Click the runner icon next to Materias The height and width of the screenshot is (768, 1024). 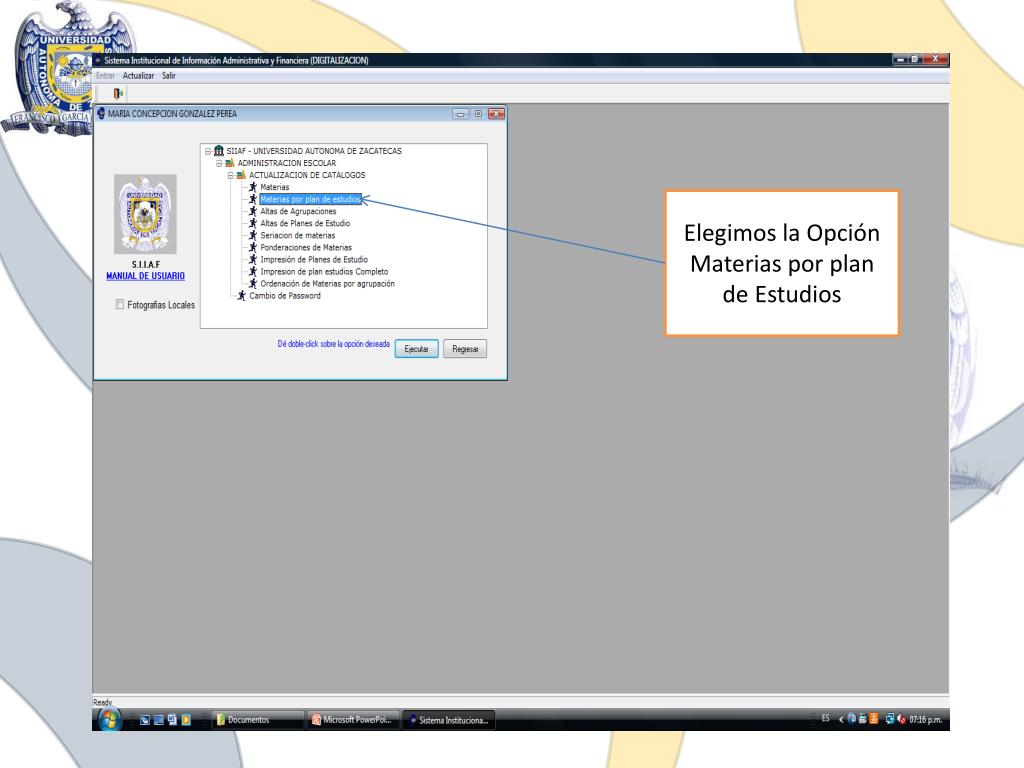tap(253, 187)
